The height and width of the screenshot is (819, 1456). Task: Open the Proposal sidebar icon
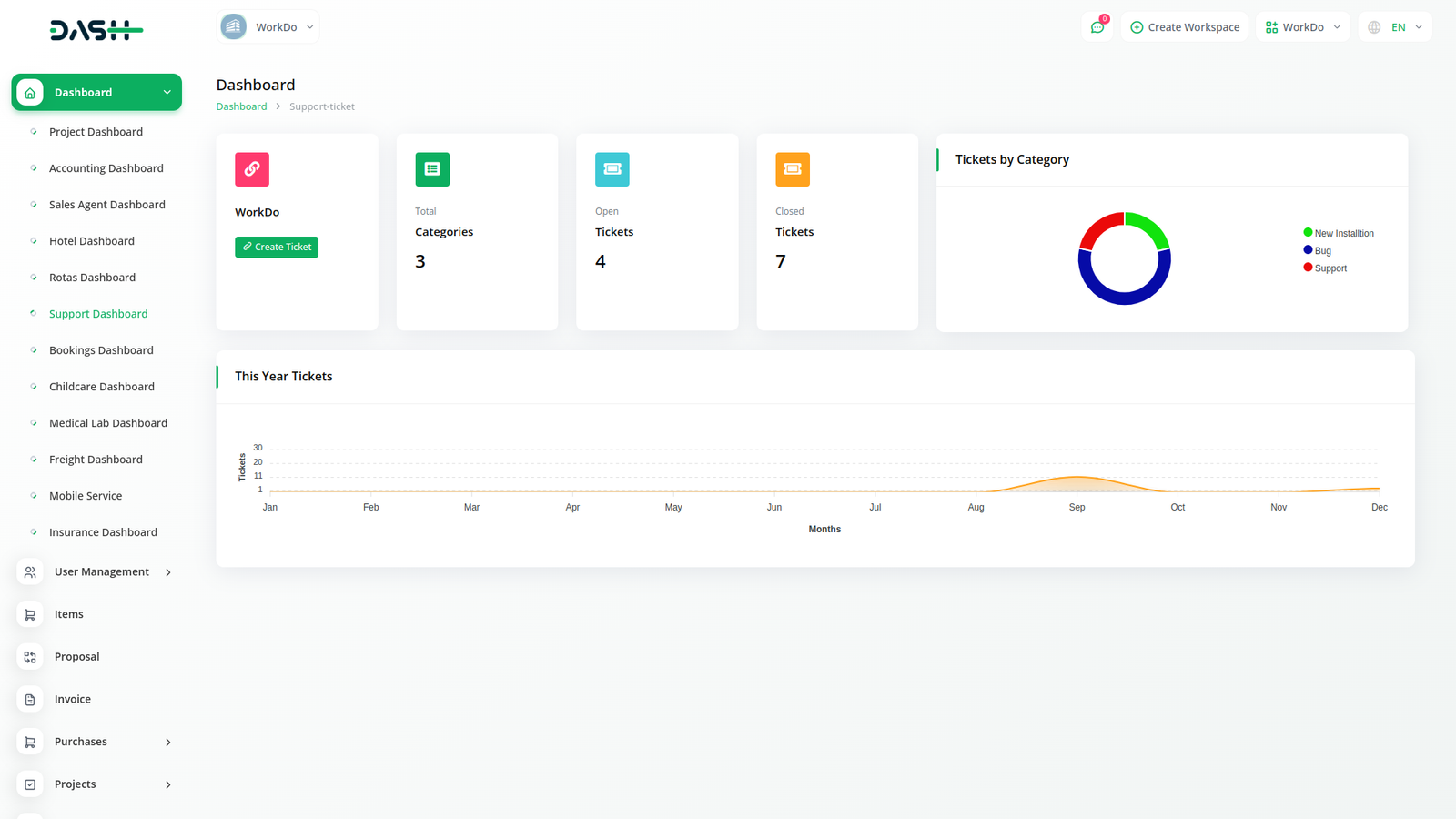(x=30, y=657)
